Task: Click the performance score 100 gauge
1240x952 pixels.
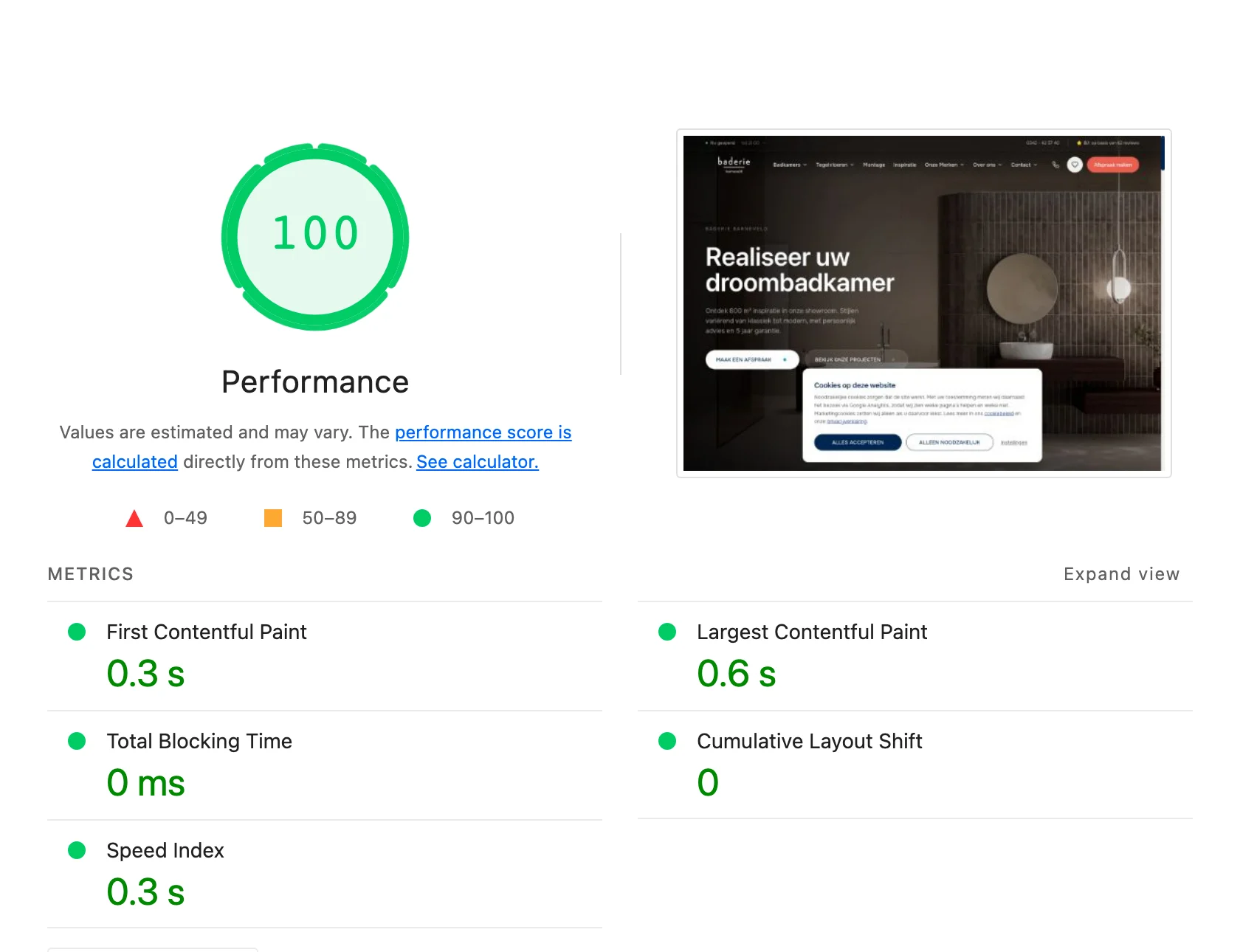Action: tap(315, 236)
